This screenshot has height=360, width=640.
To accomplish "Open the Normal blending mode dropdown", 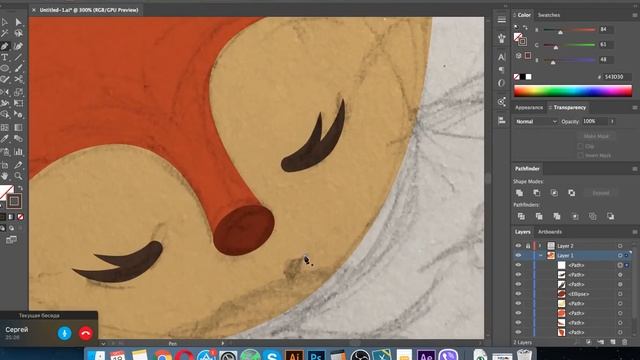I will (536, 122).
